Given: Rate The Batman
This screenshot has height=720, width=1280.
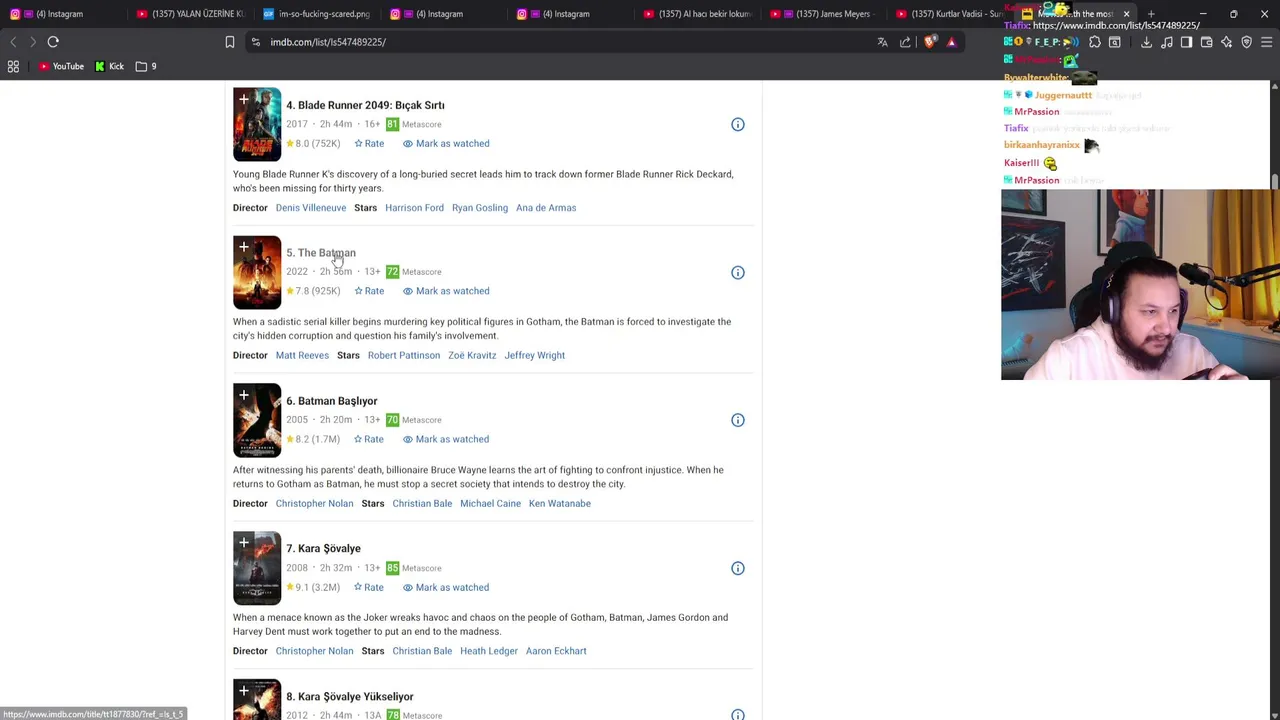Looking at the screenshot, I should [369, 291].
